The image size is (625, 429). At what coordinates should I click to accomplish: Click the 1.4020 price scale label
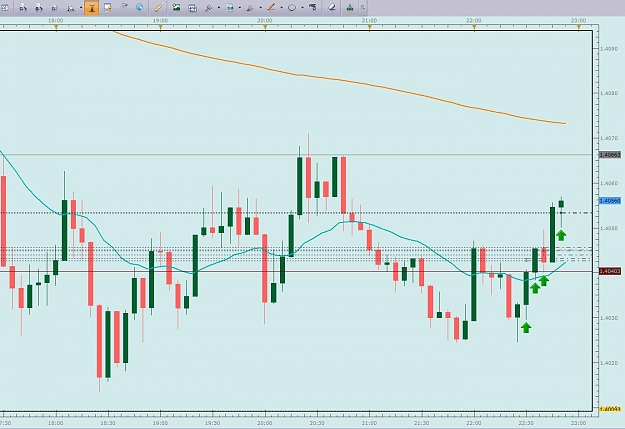[609, 363]
